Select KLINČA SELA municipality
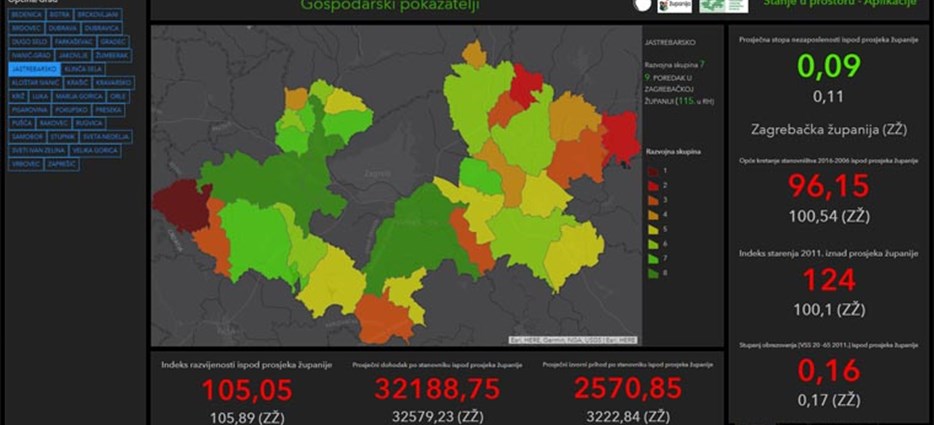This screenshot has height=425, width=934. pyautogui.click(x=83, y=69)
